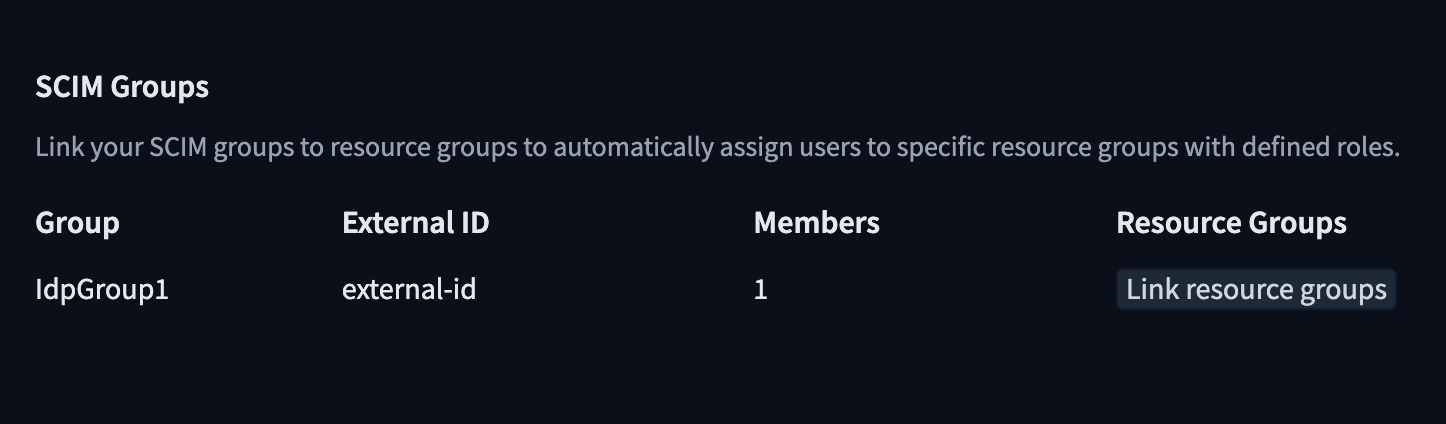Click the Members count for IdpGroup1
The image size is (1446, 424).
(760, 290)
